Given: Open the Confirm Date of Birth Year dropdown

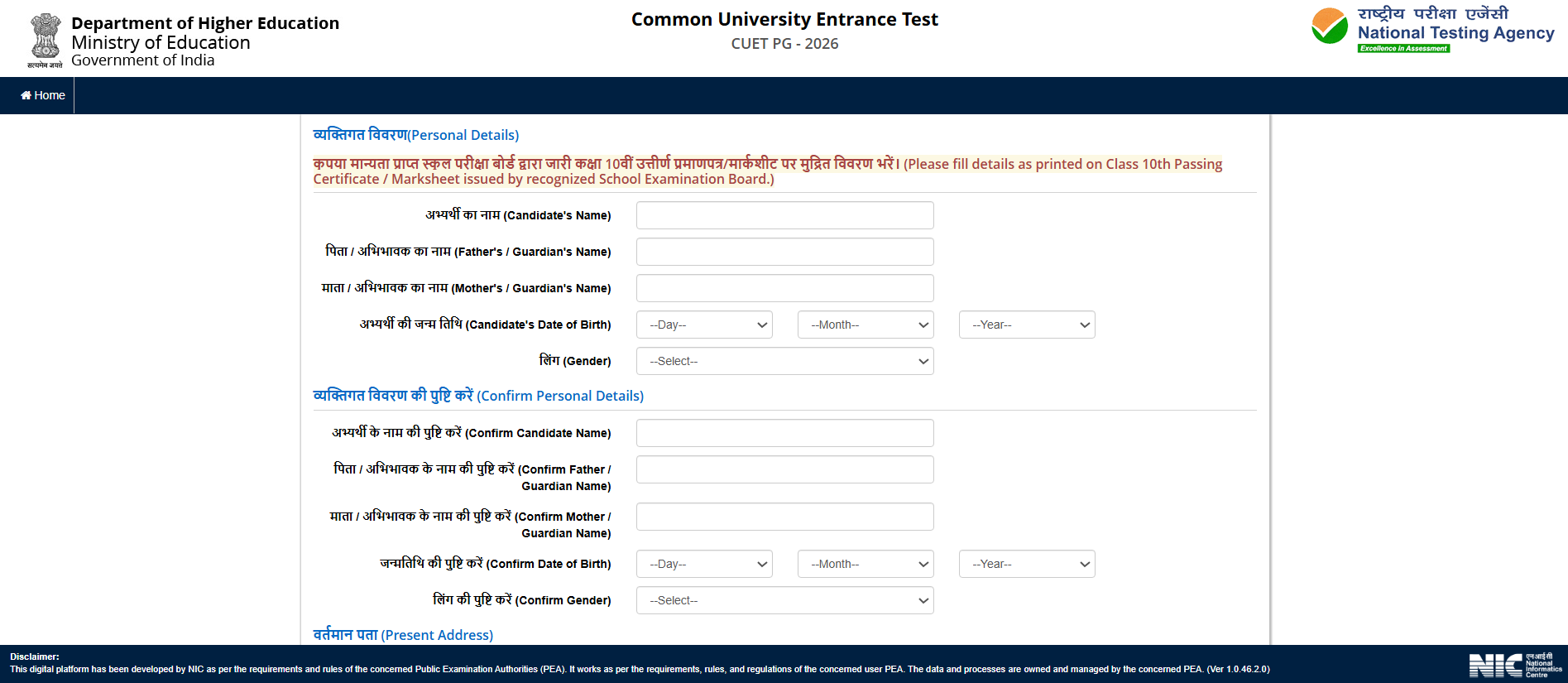Looking at the screenshot, I should point(1027,564).
